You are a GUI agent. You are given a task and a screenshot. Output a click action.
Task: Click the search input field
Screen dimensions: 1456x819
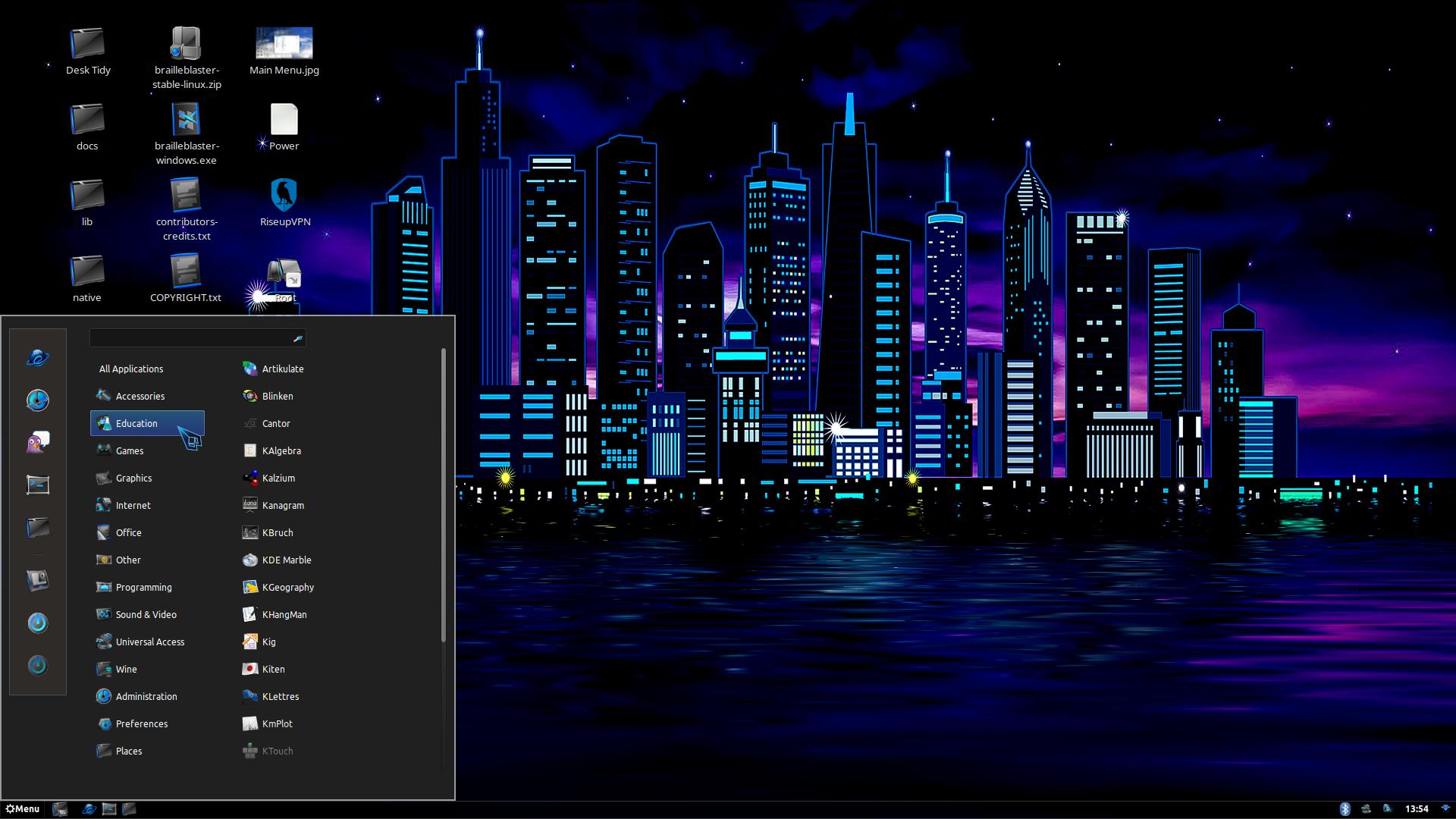click(x=197, y=338)
